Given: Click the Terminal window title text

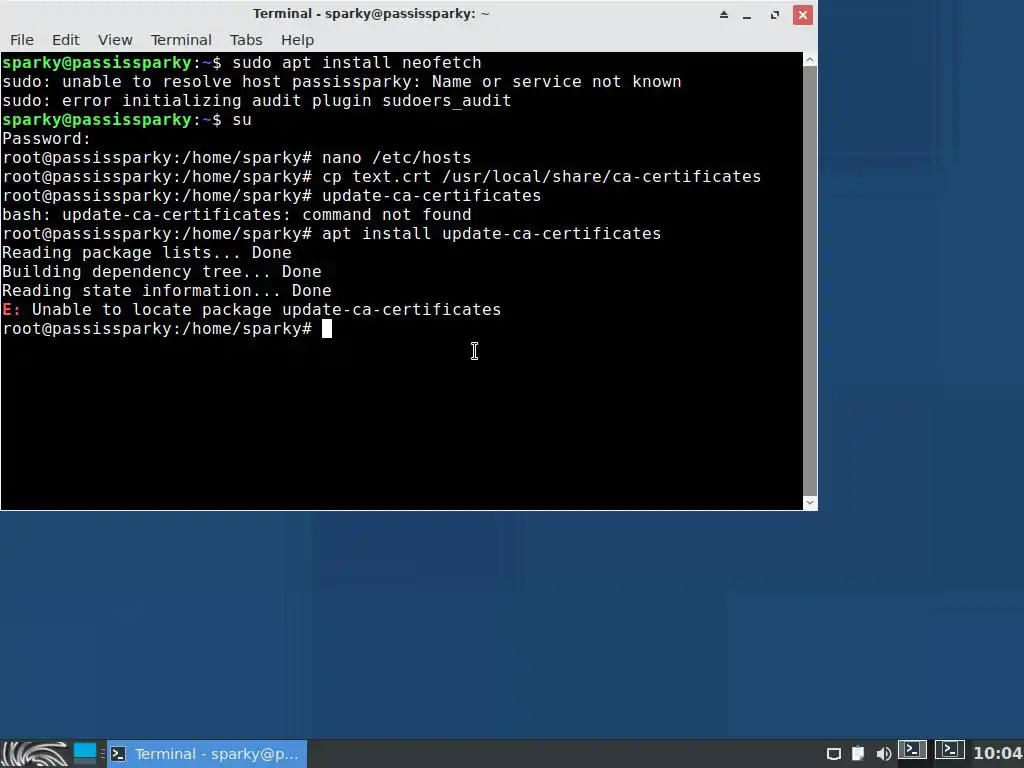Looking at the screenshot, I should tap(371, 14).
